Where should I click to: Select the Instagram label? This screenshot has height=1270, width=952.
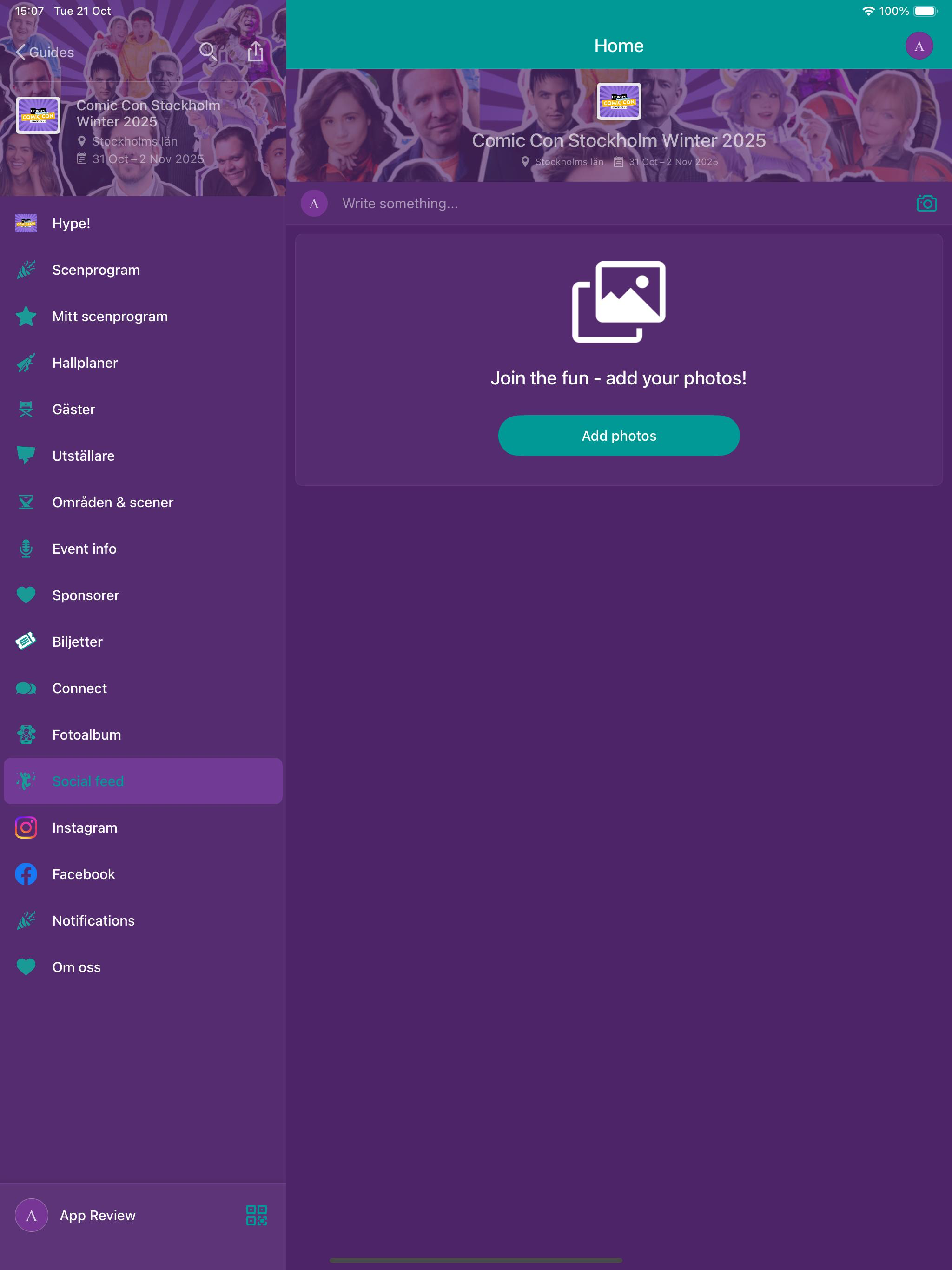(85, 828)
